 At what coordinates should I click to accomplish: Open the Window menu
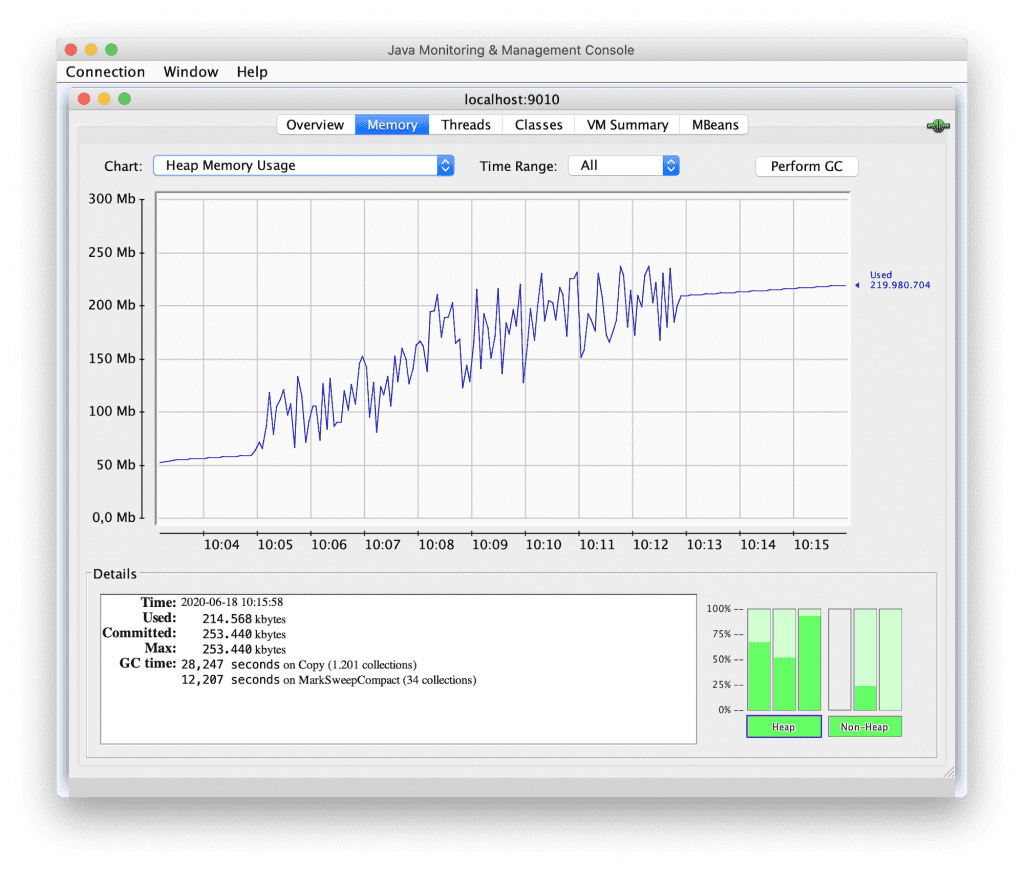[191, 72]
